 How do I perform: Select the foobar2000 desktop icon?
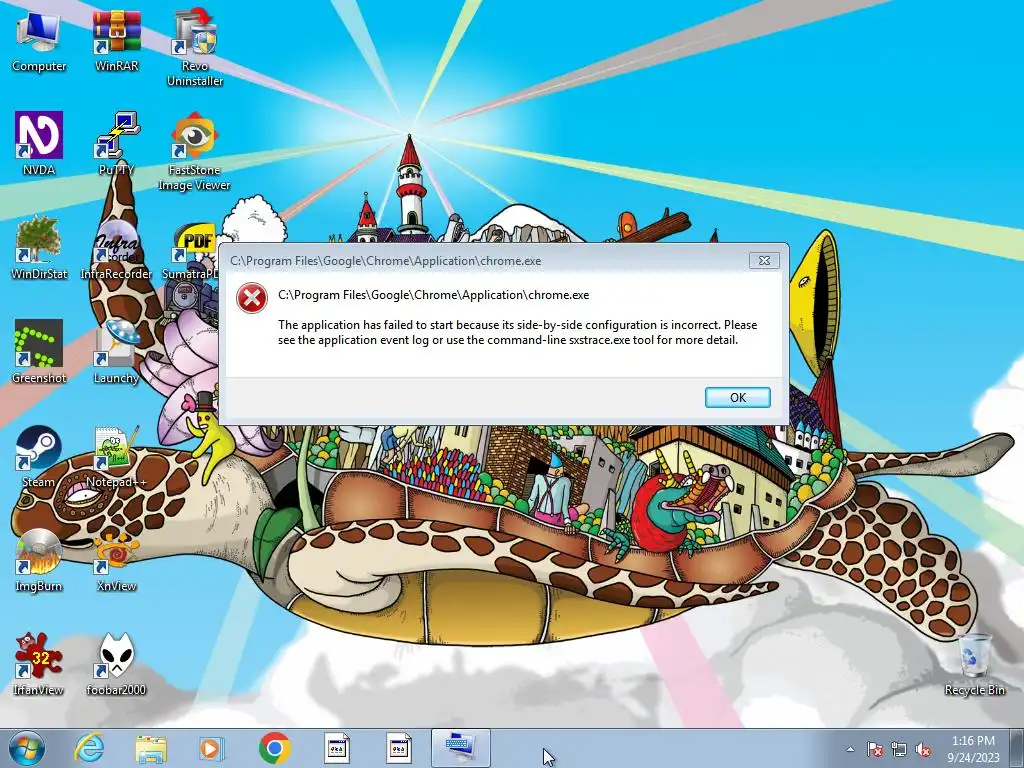point(116,664)
